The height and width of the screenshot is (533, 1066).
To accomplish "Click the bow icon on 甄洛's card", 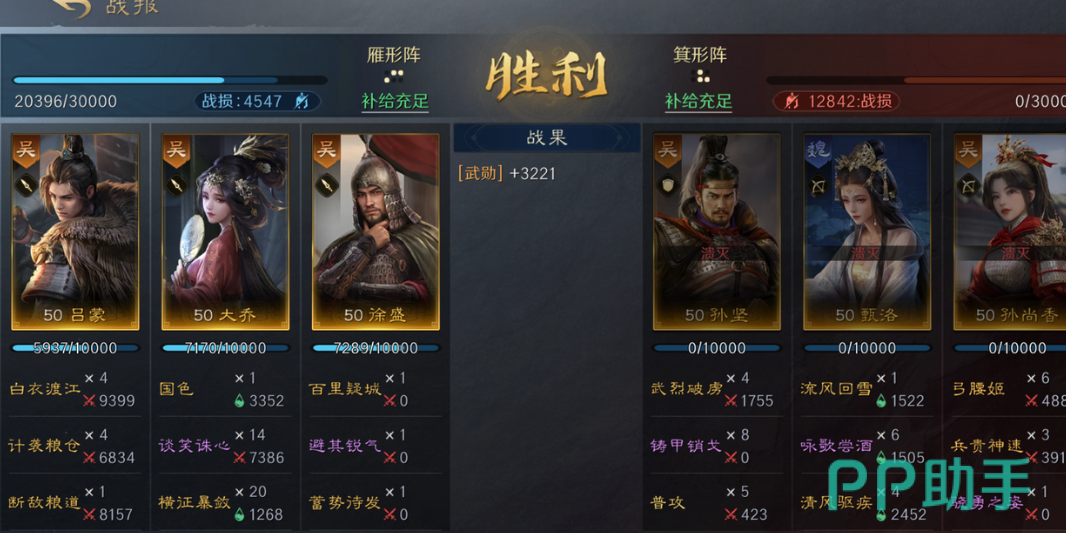I will coord(818,184).
